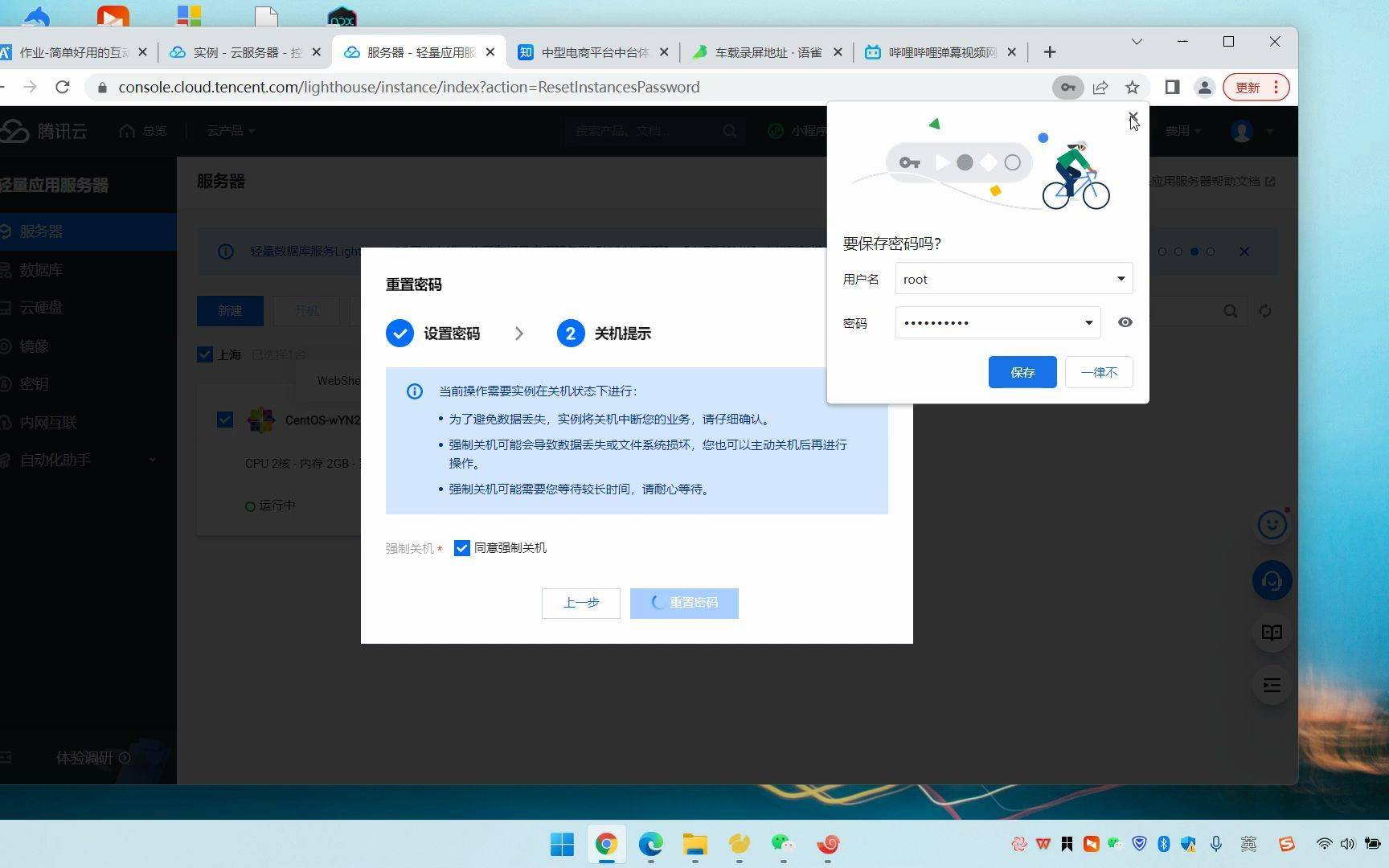Close the 哔哩哔哩弹幕视频 tab
The height and width of the screenshot is (868, 1389).
click(1011, 52)
